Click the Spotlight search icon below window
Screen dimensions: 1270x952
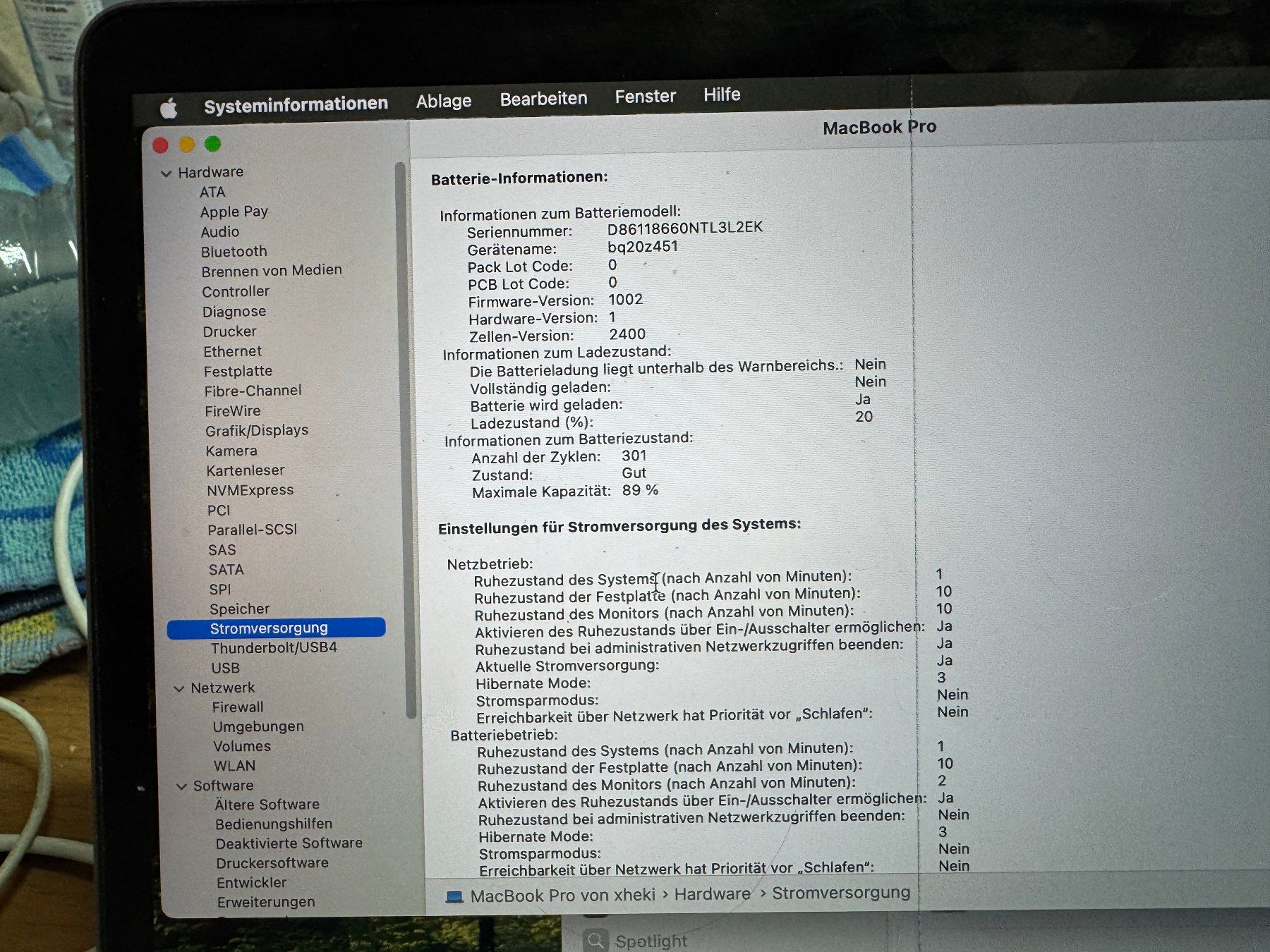[596, 941]
